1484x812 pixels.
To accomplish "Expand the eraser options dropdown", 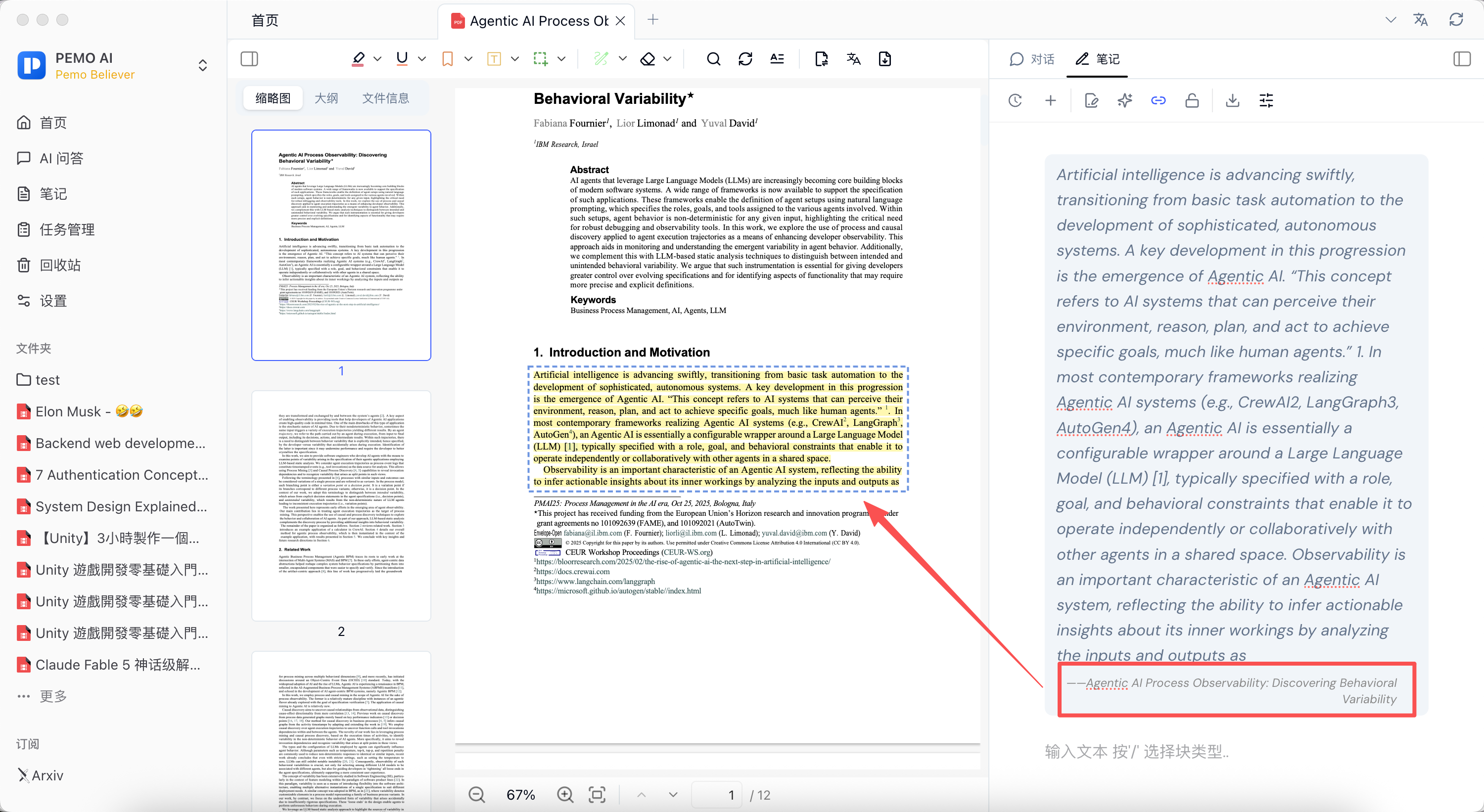I will [x=667, y=59].
